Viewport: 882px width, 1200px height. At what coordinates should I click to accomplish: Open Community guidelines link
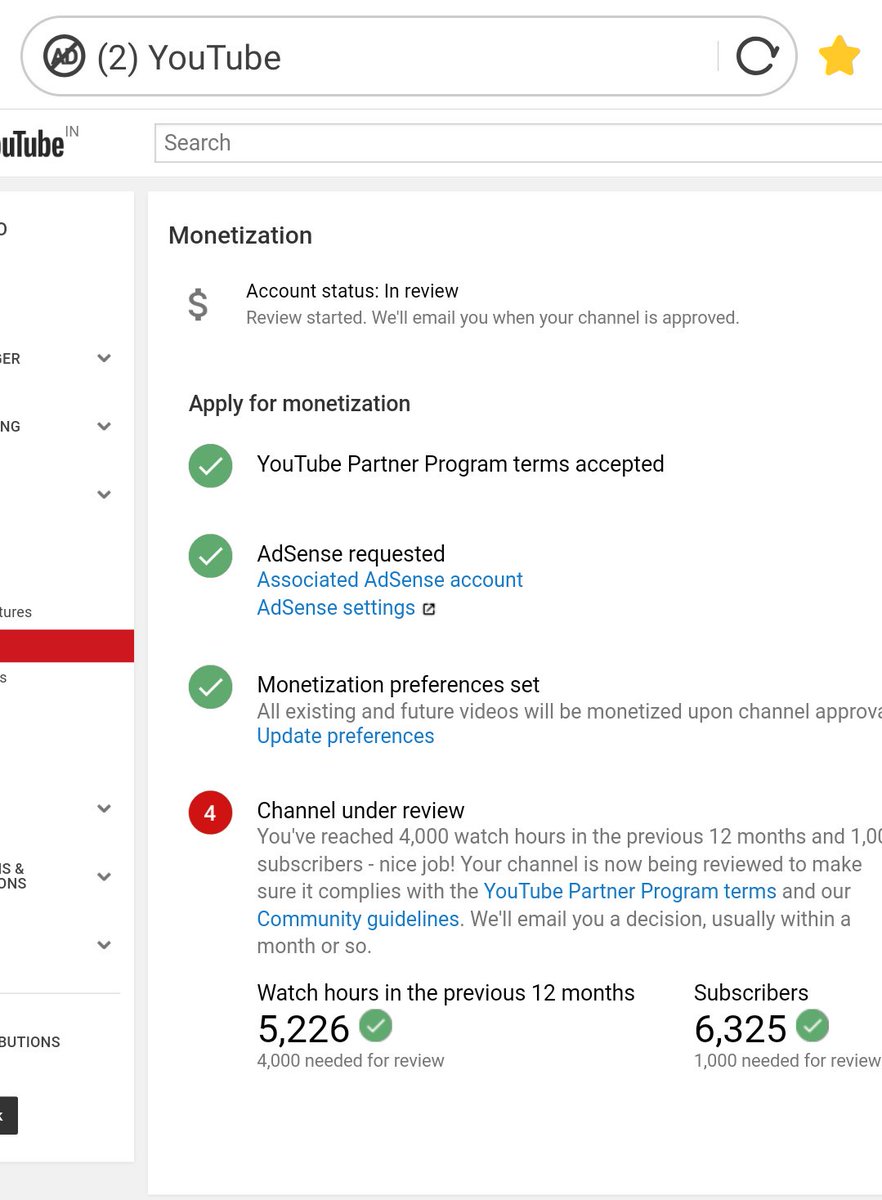click(358, 918)
